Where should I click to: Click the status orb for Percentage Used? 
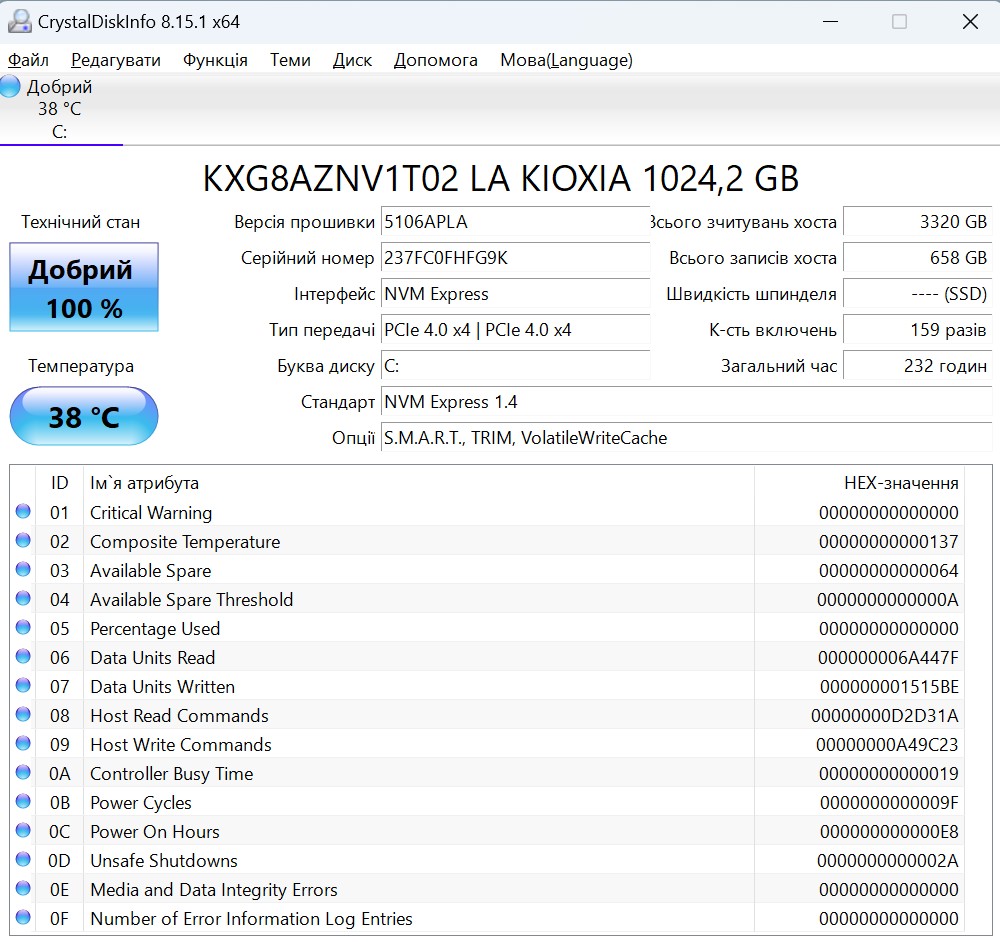pos(23,628)
